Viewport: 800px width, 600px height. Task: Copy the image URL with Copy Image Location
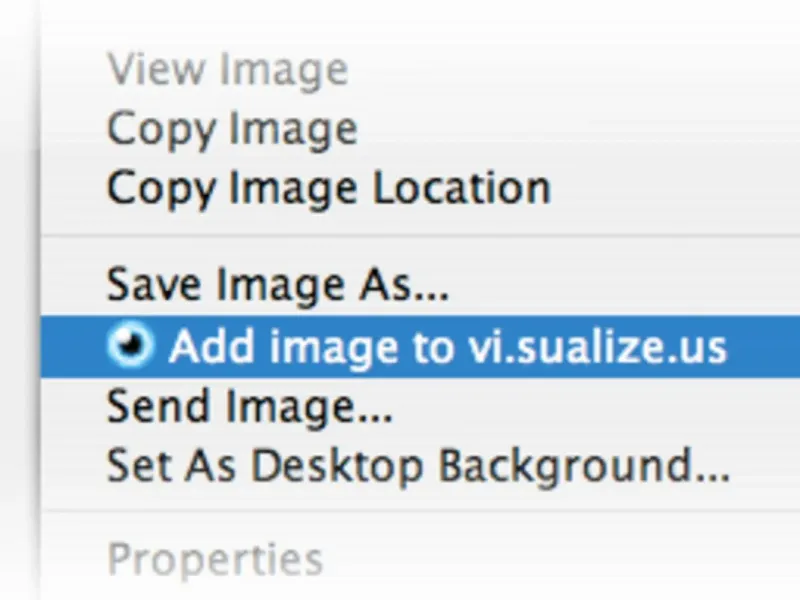[x=329, y=188]
